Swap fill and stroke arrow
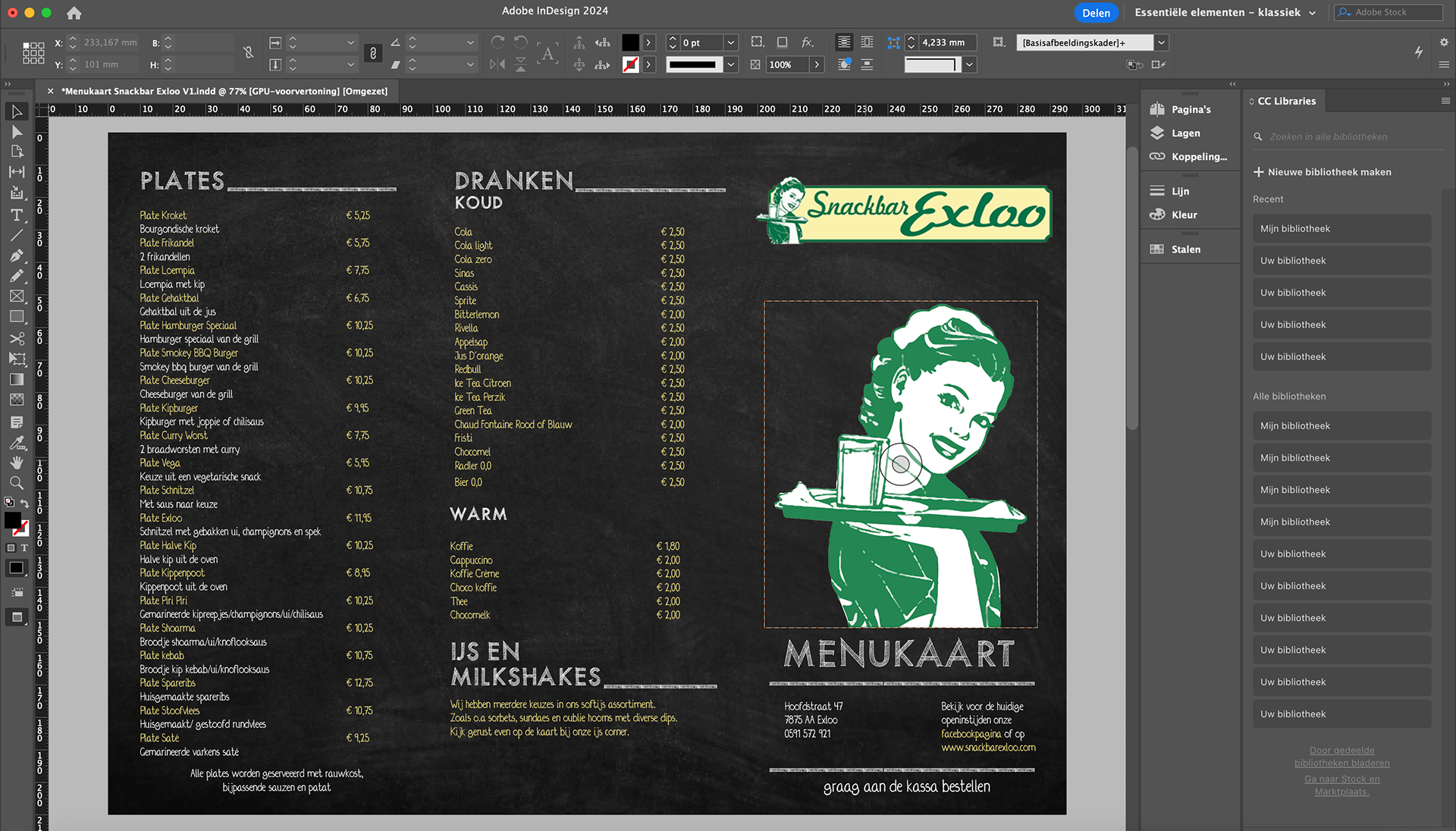The width and height of the screenshot is (1456, 831). pyautogui.click(x=24, y=504)
